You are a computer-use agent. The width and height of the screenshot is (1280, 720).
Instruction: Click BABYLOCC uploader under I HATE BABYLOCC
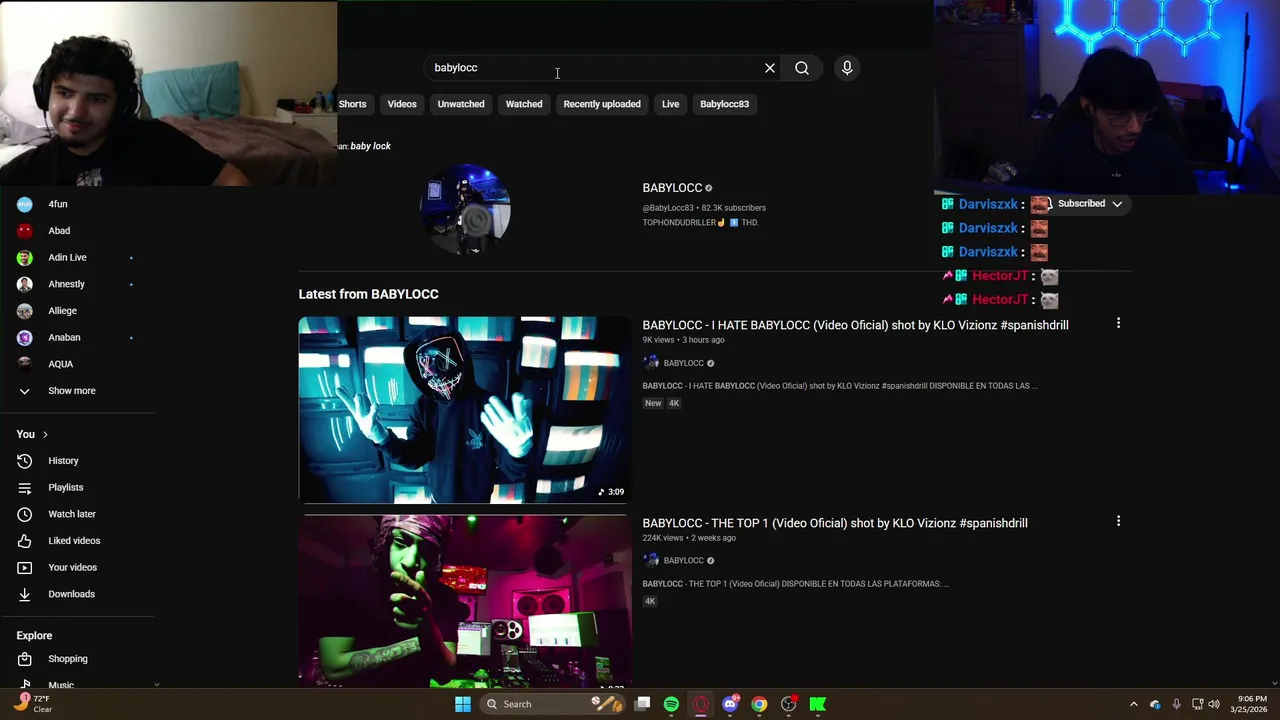(x=683, y=363)
